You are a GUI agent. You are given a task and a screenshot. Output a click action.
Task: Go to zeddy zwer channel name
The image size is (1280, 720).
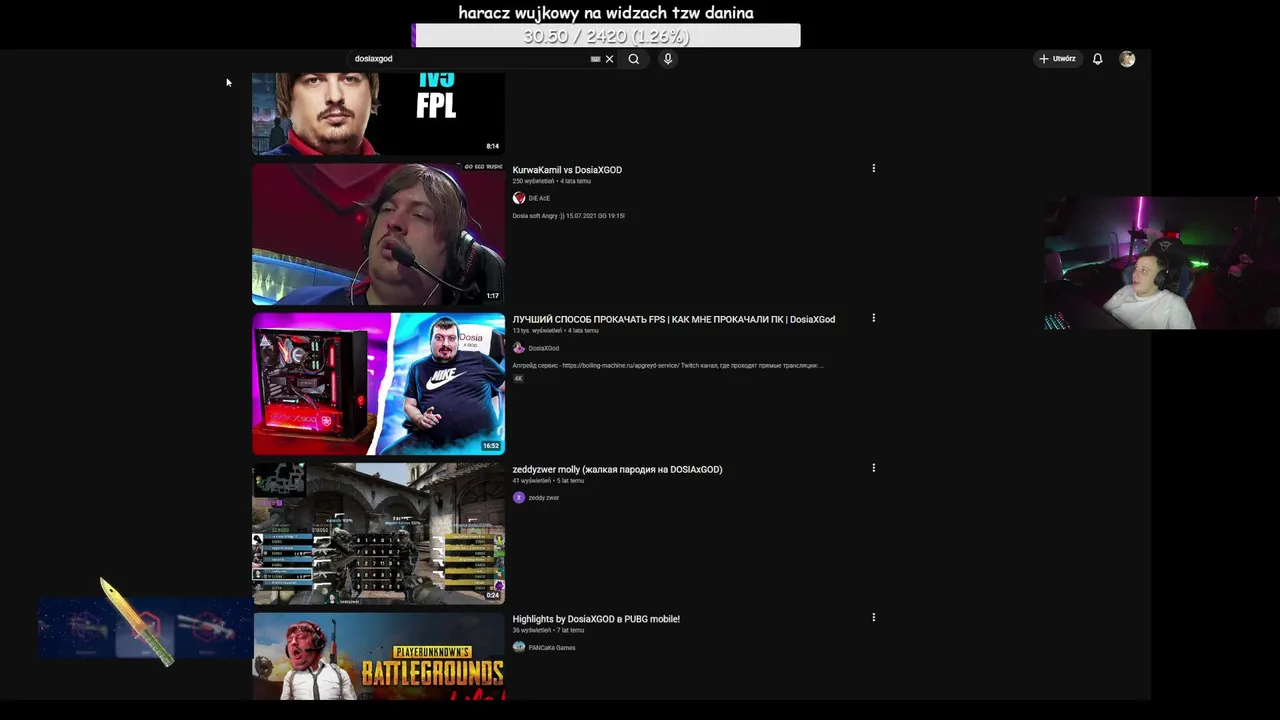point(543,497)
